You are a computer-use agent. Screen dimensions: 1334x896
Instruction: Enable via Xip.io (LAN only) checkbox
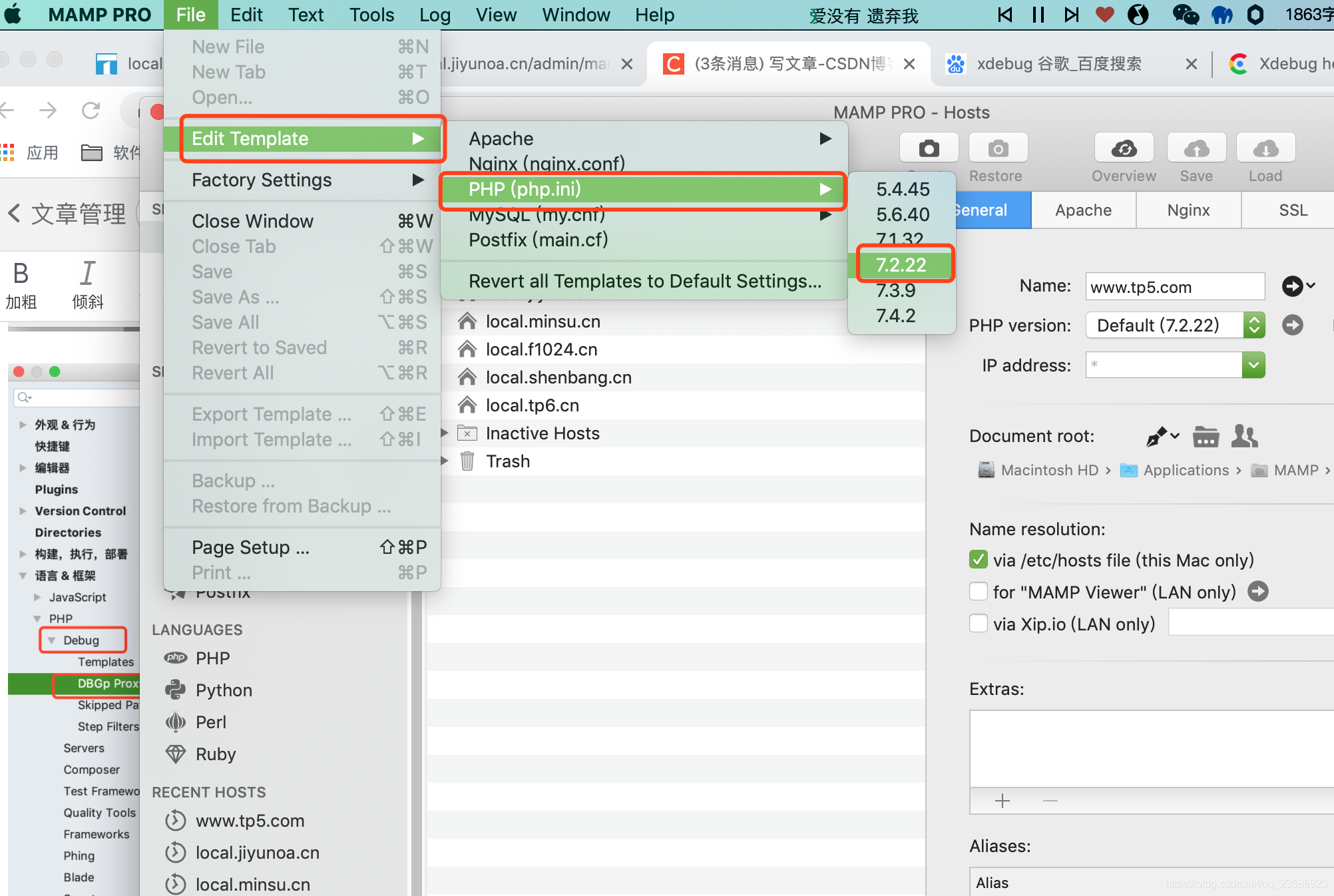click(x=979, y=623)
